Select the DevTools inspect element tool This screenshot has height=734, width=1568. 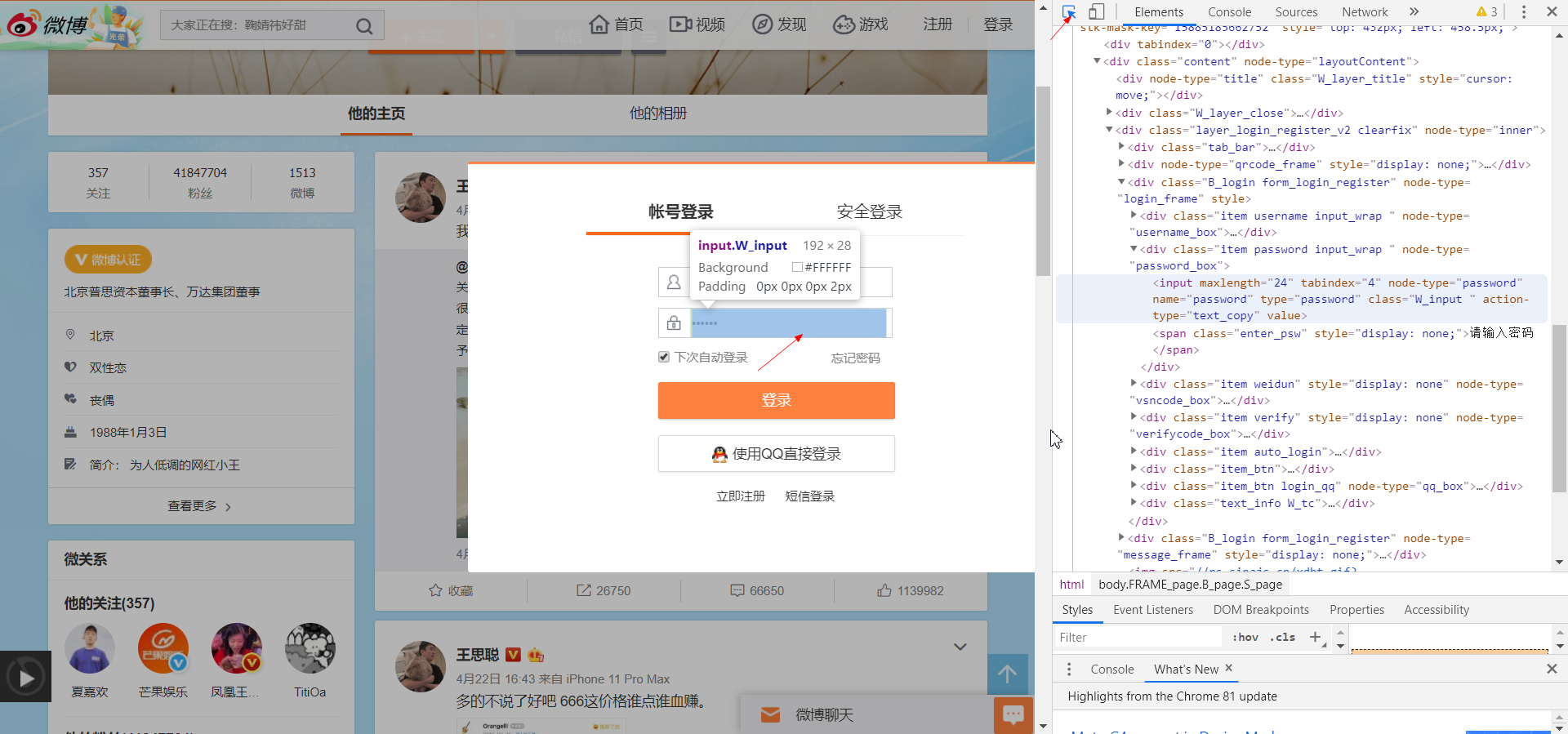click(x=1069, y=11)
